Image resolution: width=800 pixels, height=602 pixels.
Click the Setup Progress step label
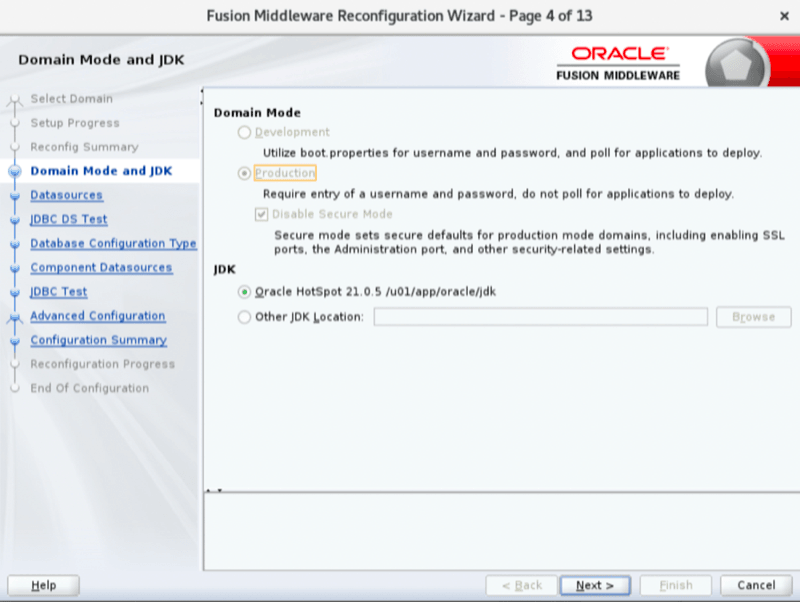[x=75, y=123]
